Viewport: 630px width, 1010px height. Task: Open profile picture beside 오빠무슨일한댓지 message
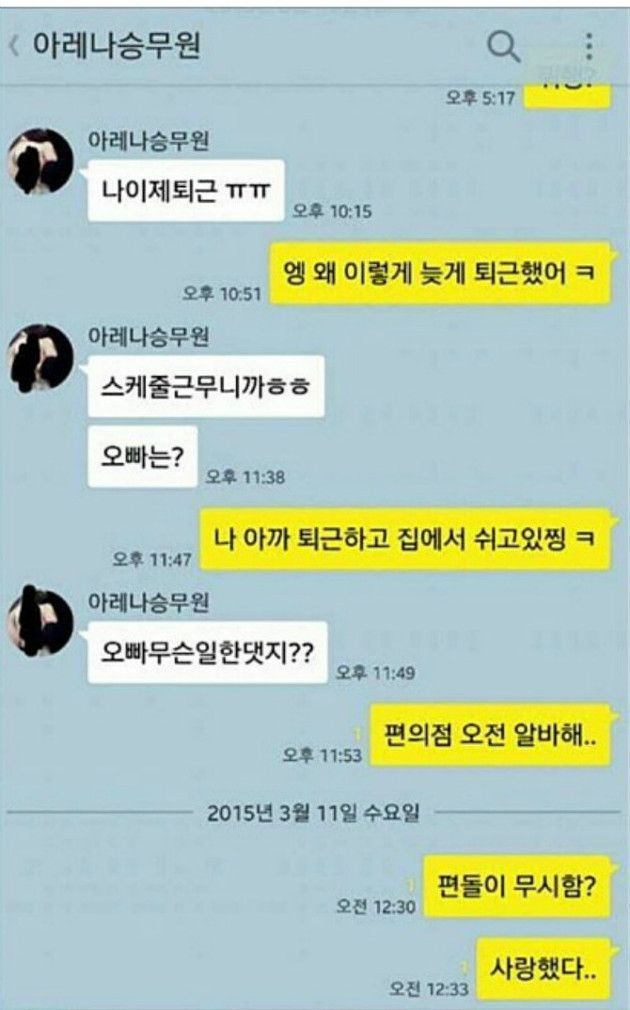[x=40, y=623]
